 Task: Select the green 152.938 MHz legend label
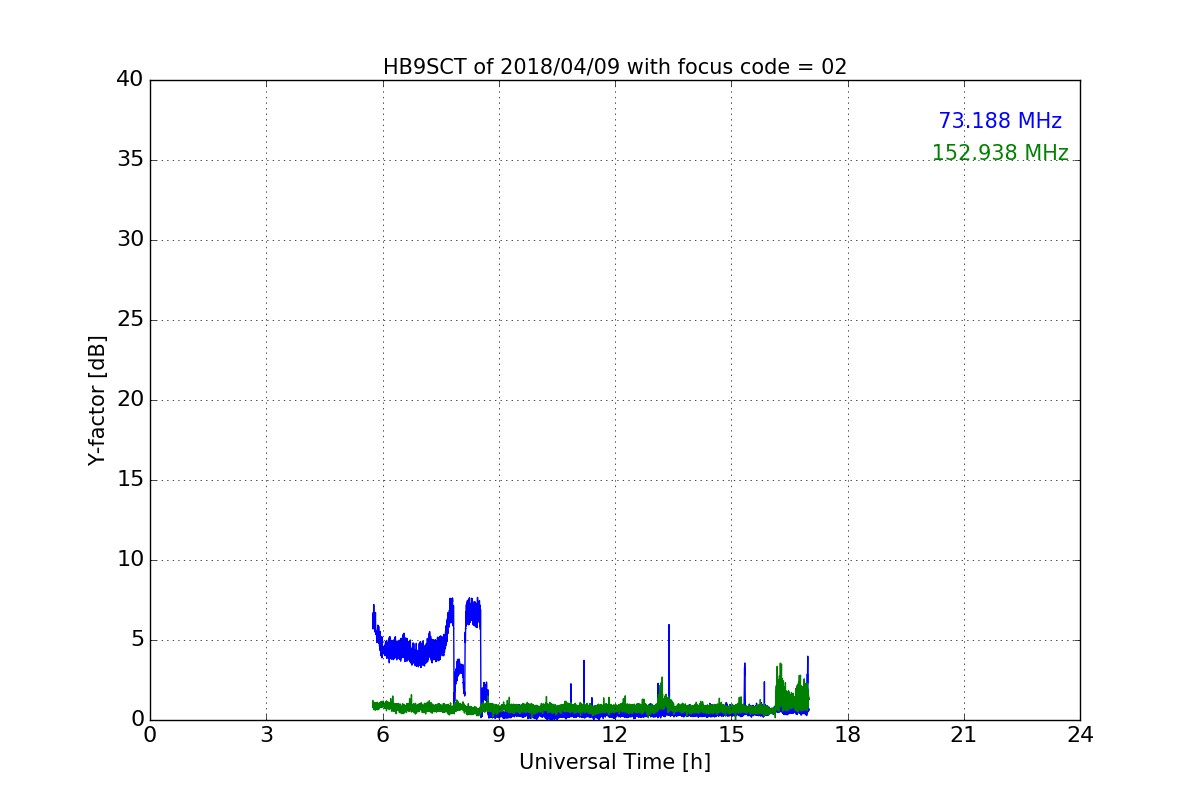tap(1000, 153)
